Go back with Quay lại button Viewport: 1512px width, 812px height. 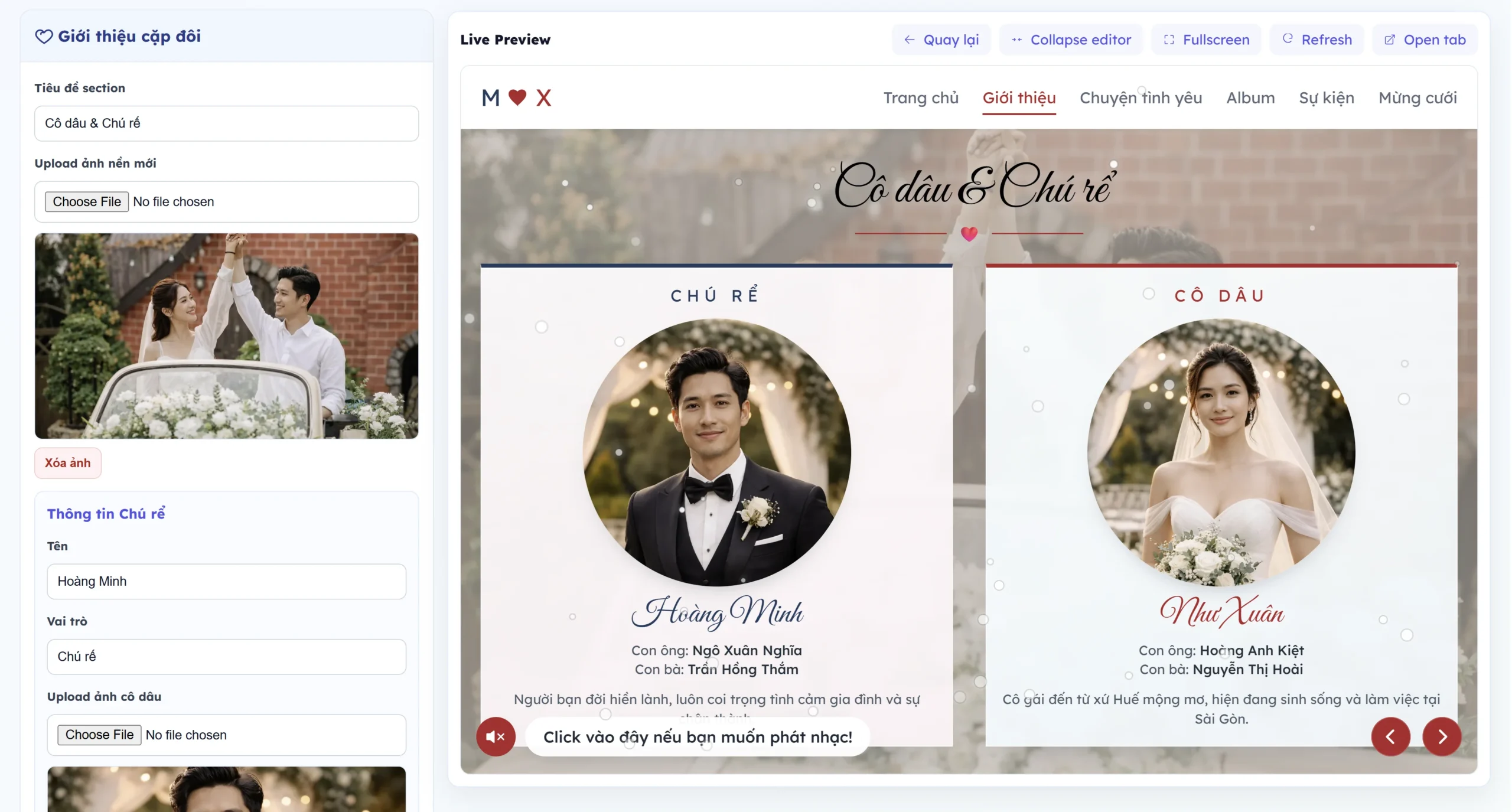click(941, 40)
